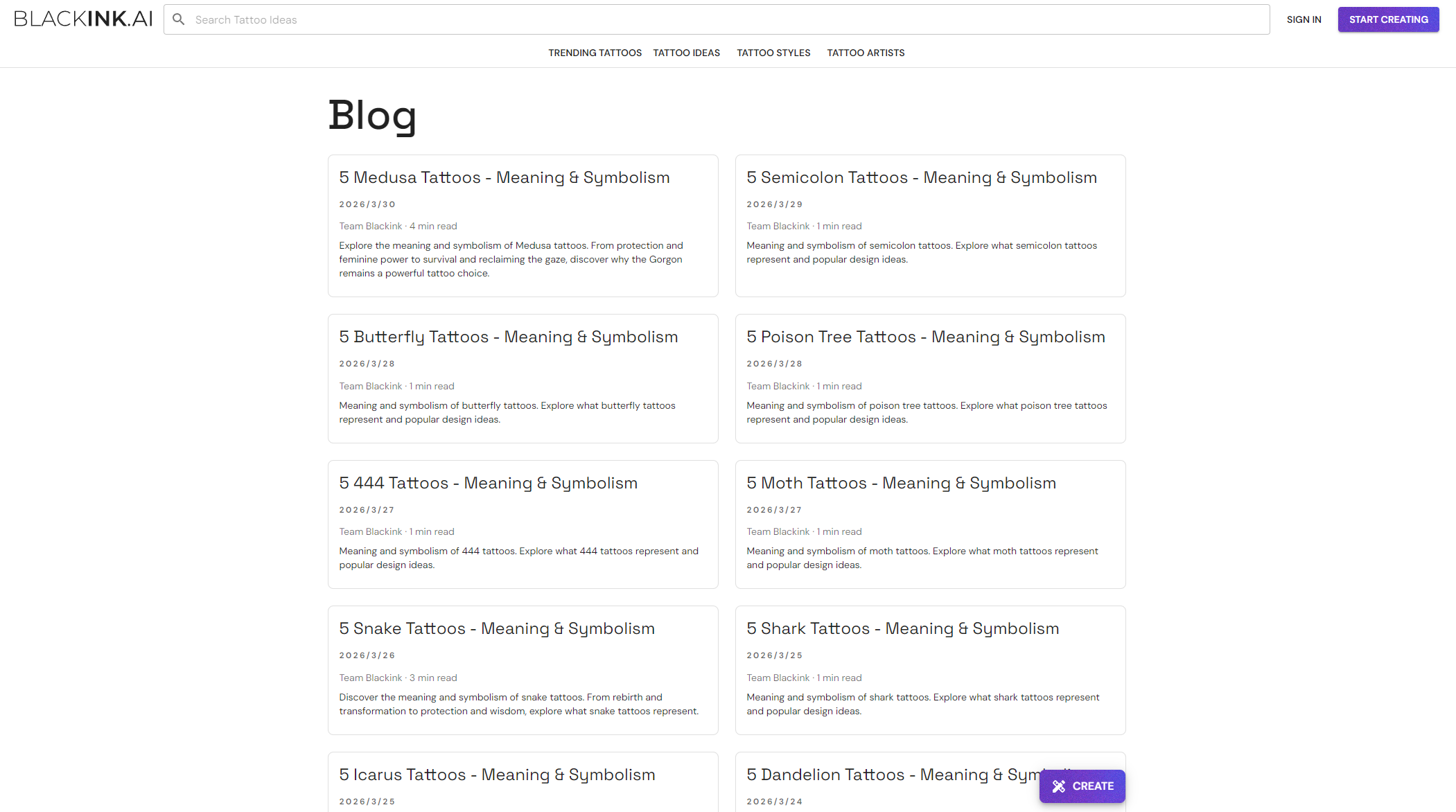Go to Tattoo Styles
1456x812 pixels.
tap(773, 53)
